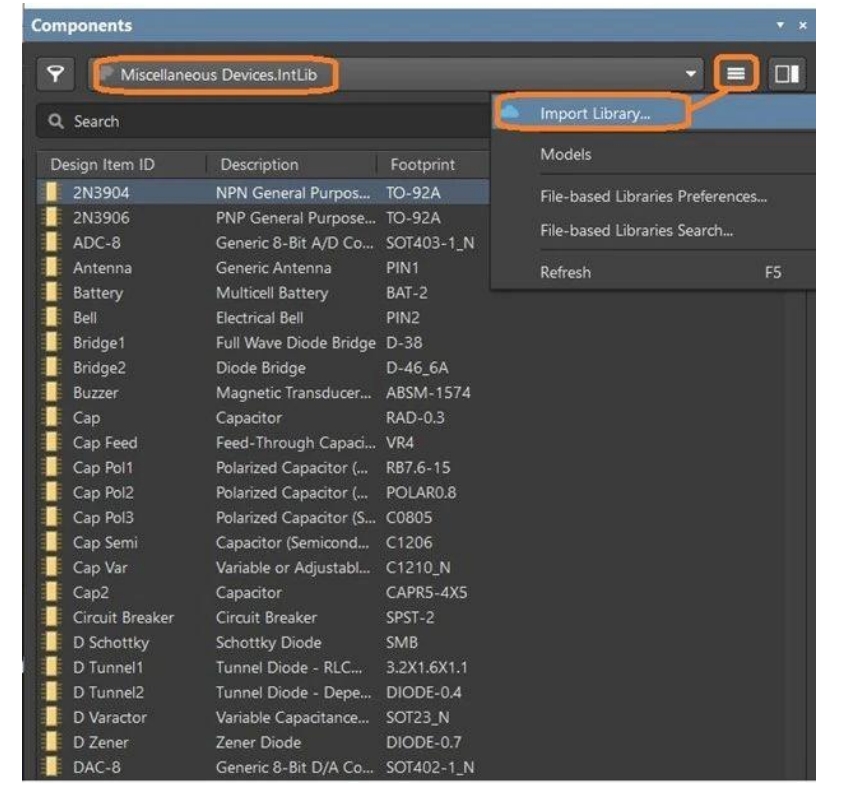Click the component icon for Bridge1
The width and height of the screenshot is (860, 792).
(50, 343)
